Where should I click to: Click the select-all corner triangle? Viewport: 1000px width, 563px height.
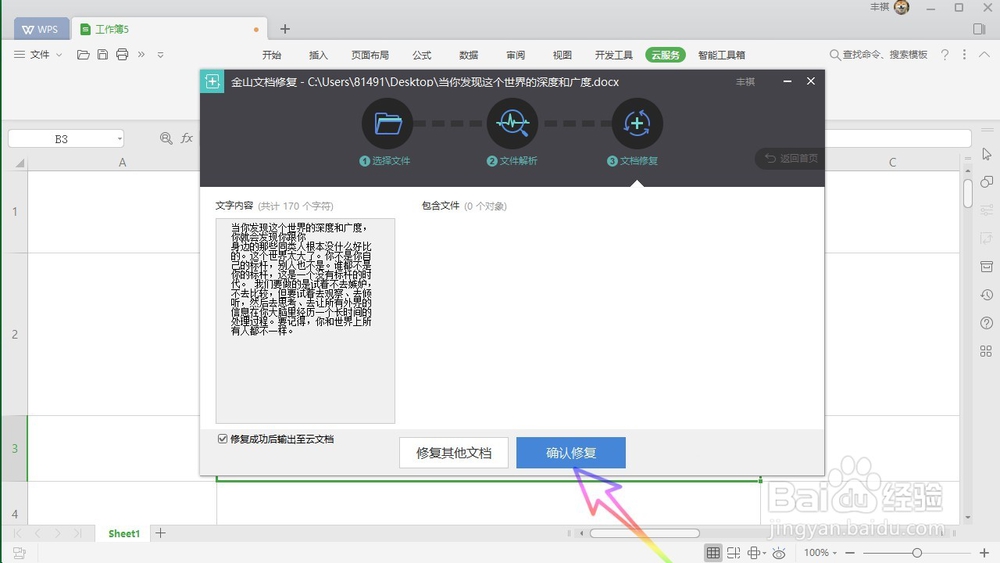20,163
